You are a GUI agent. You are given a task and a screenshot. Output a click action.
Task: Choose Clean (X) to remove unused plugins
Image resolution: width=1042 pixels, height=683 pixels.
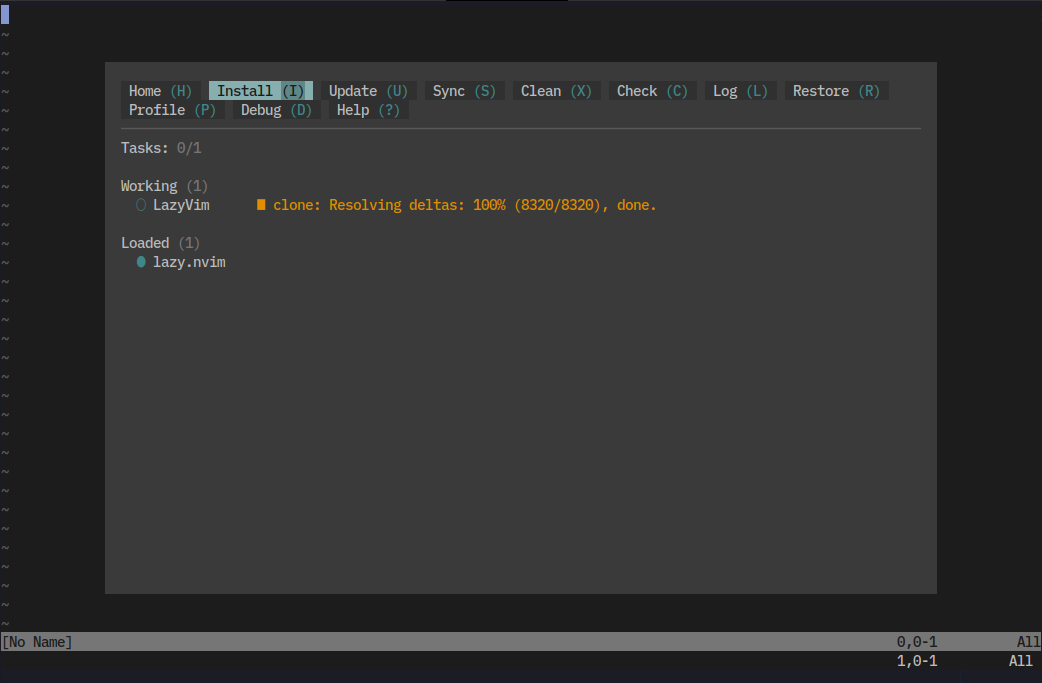[x=556, y=91]
